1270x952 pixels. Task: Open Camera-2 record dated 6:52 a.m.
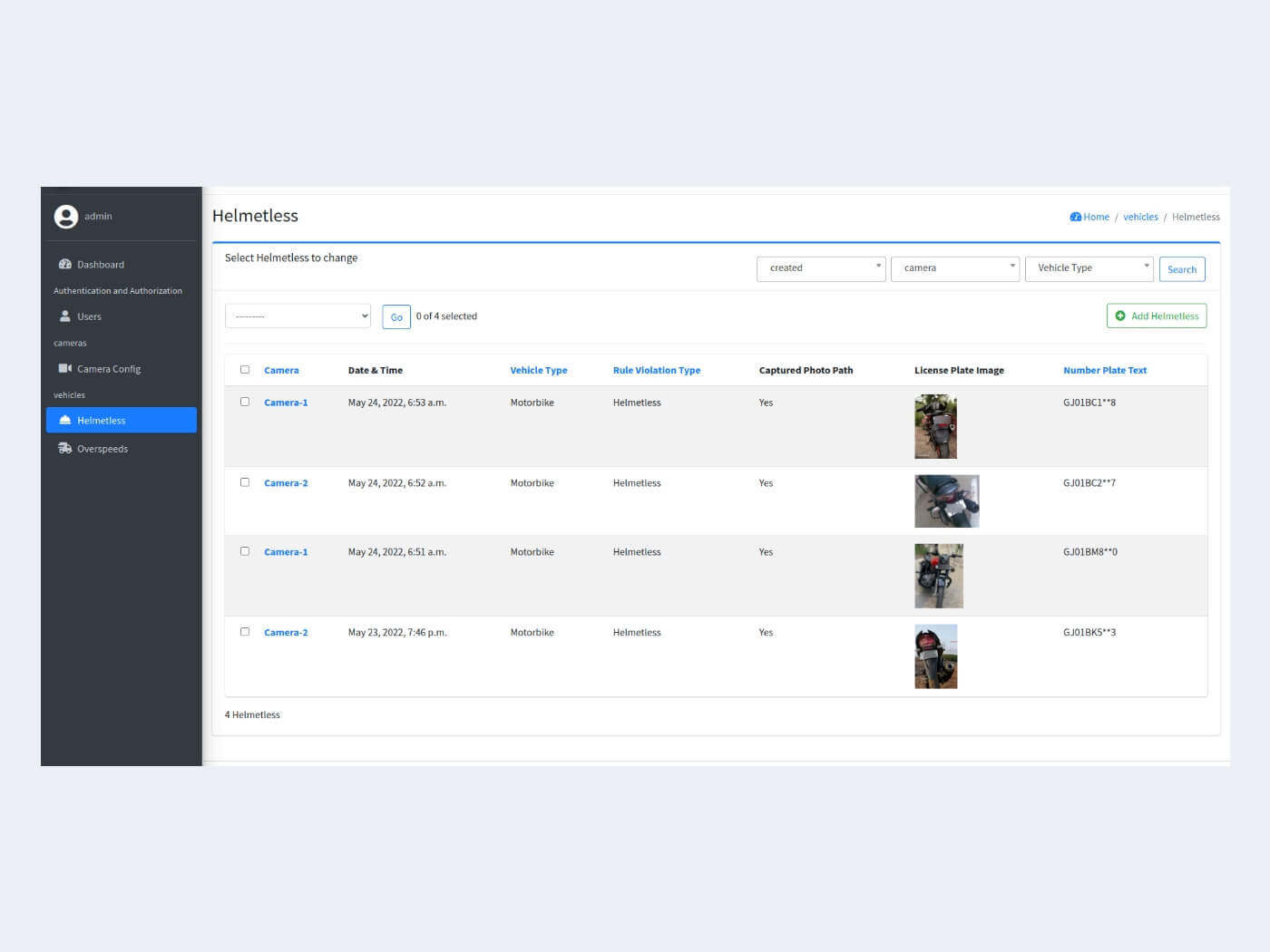point(286,483)
